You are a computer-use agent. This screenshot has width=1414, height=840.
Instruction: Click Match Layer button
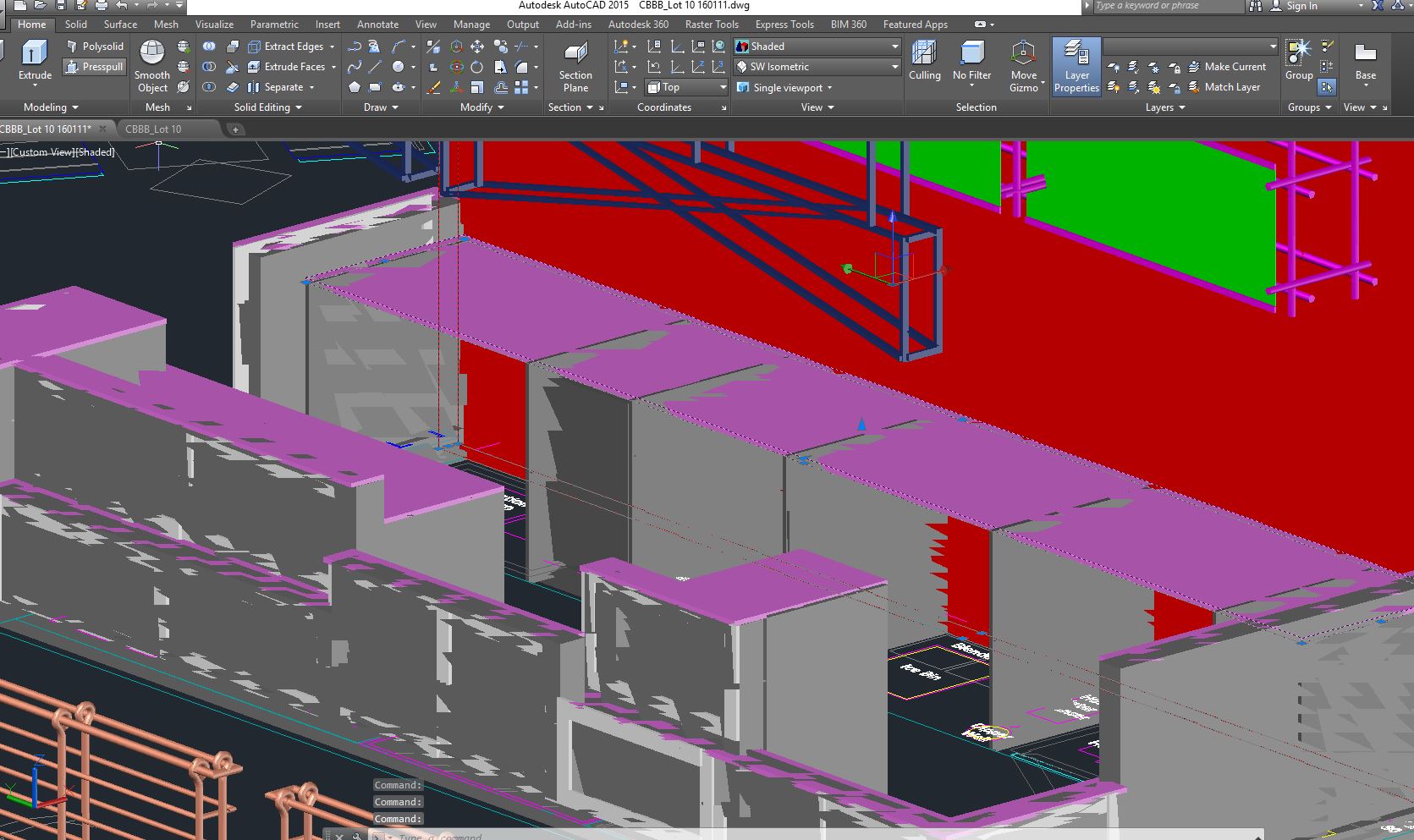tap(1224, 87)
